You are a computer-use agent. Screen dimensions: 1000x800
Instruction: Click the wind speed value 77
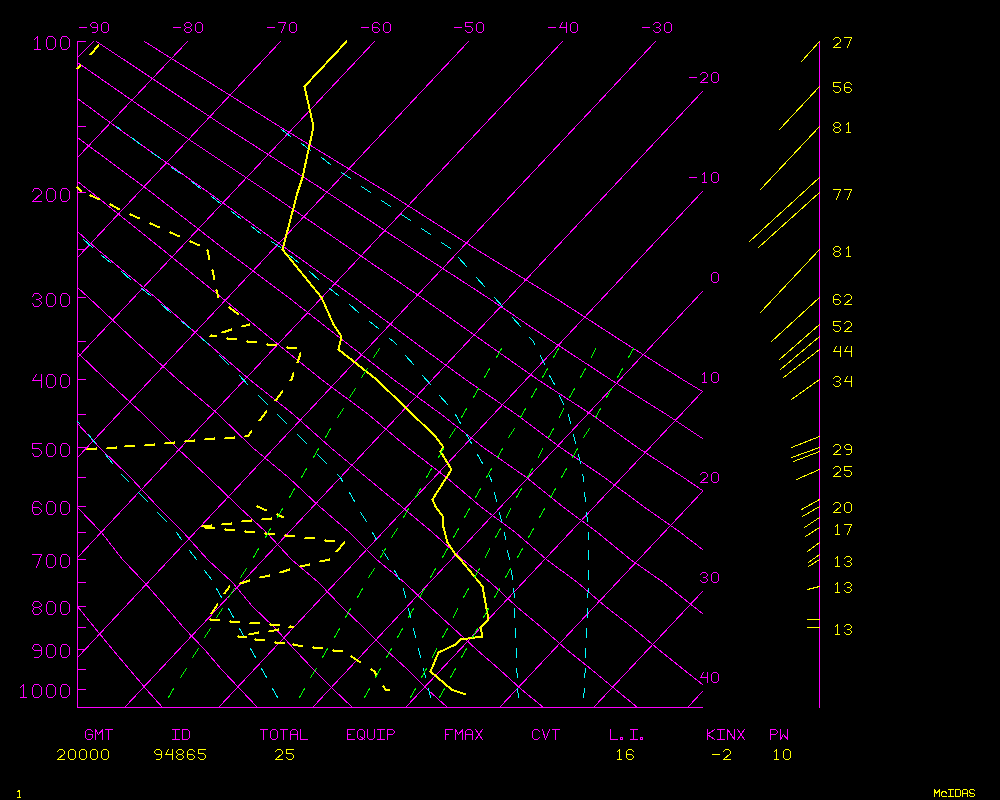842,195
